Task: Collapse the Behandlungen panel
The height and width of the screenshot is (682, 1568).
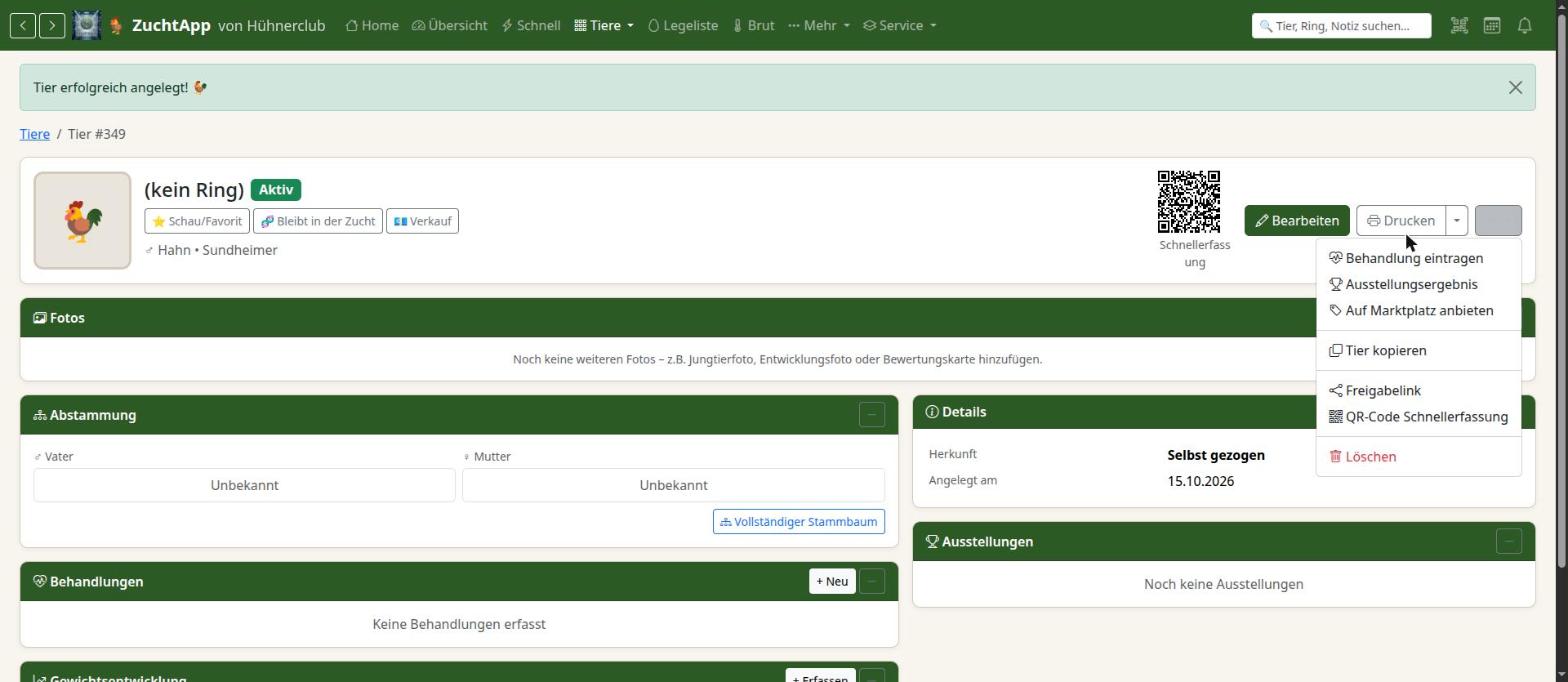Action: click(871, 581)
